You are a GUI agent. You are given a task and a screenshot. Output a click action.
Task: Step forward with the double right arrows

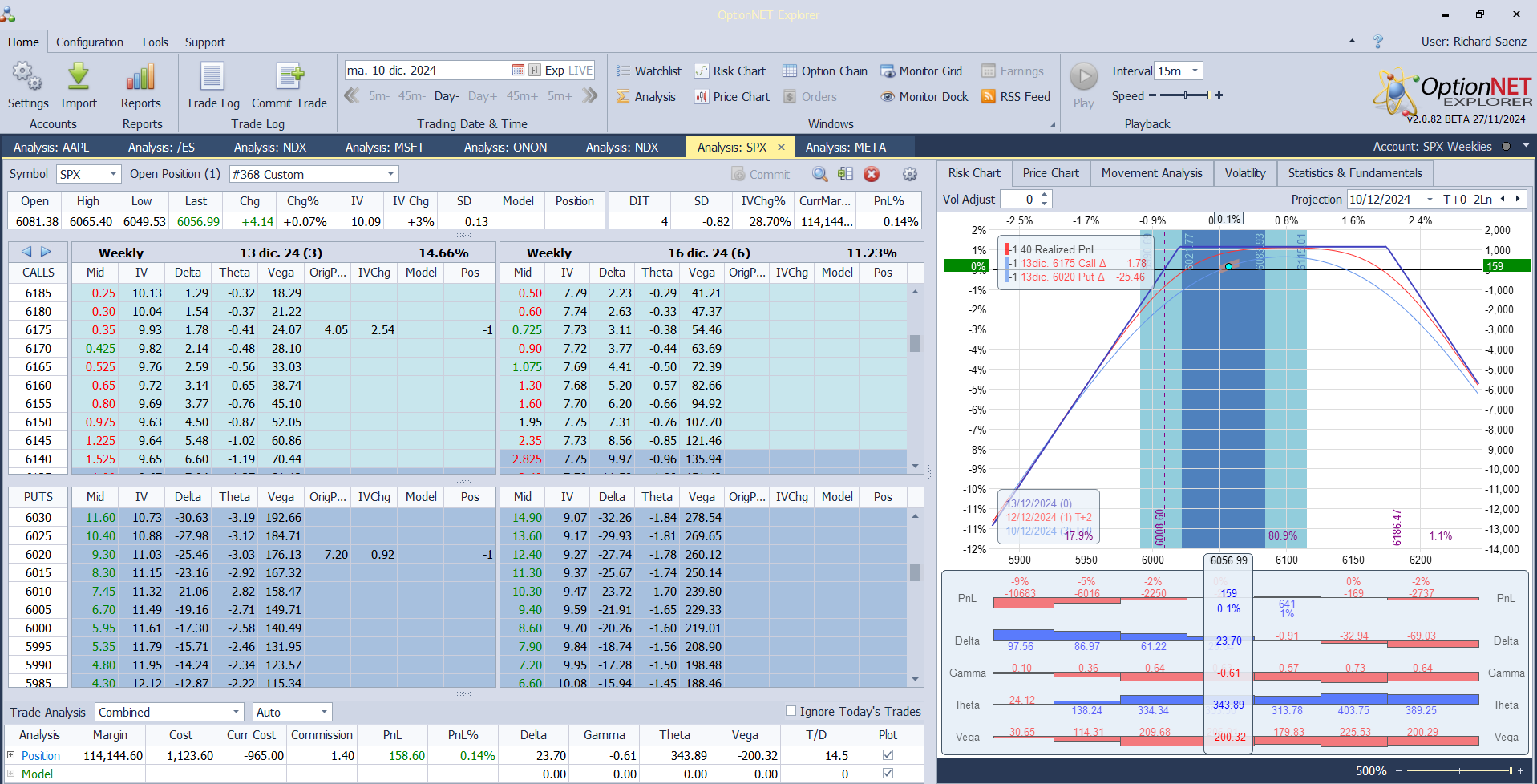[590, 96]
